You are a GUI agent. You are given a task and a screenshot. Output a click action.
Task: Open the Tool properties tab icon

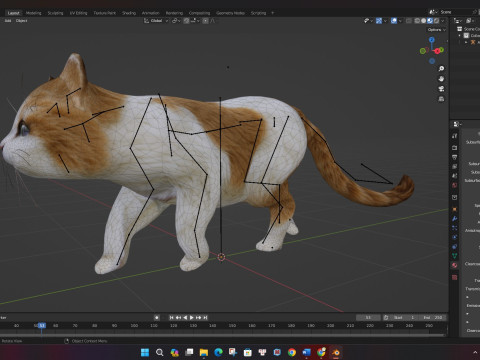[x=455, y=136]
